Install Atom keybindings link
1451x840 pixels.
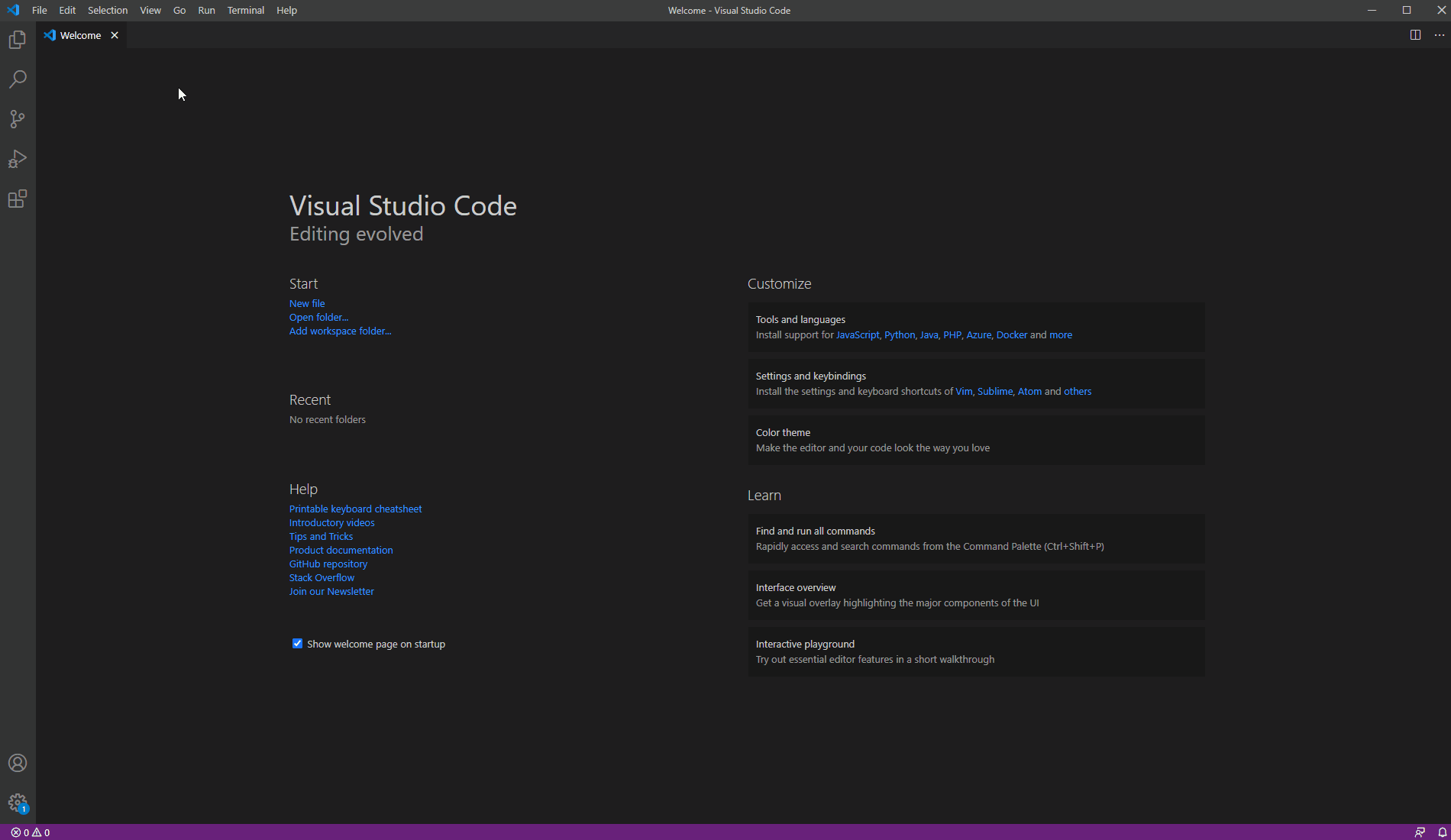click(x=1029, y=391)
